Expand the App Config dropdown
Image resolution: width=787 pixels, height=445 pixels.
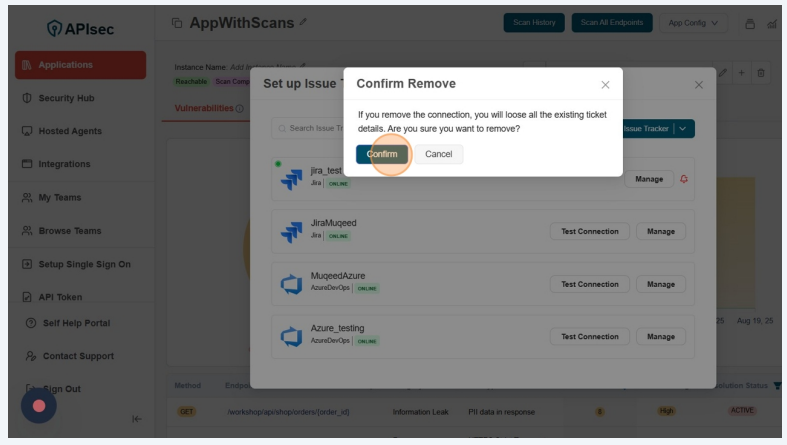coord(698,23)
